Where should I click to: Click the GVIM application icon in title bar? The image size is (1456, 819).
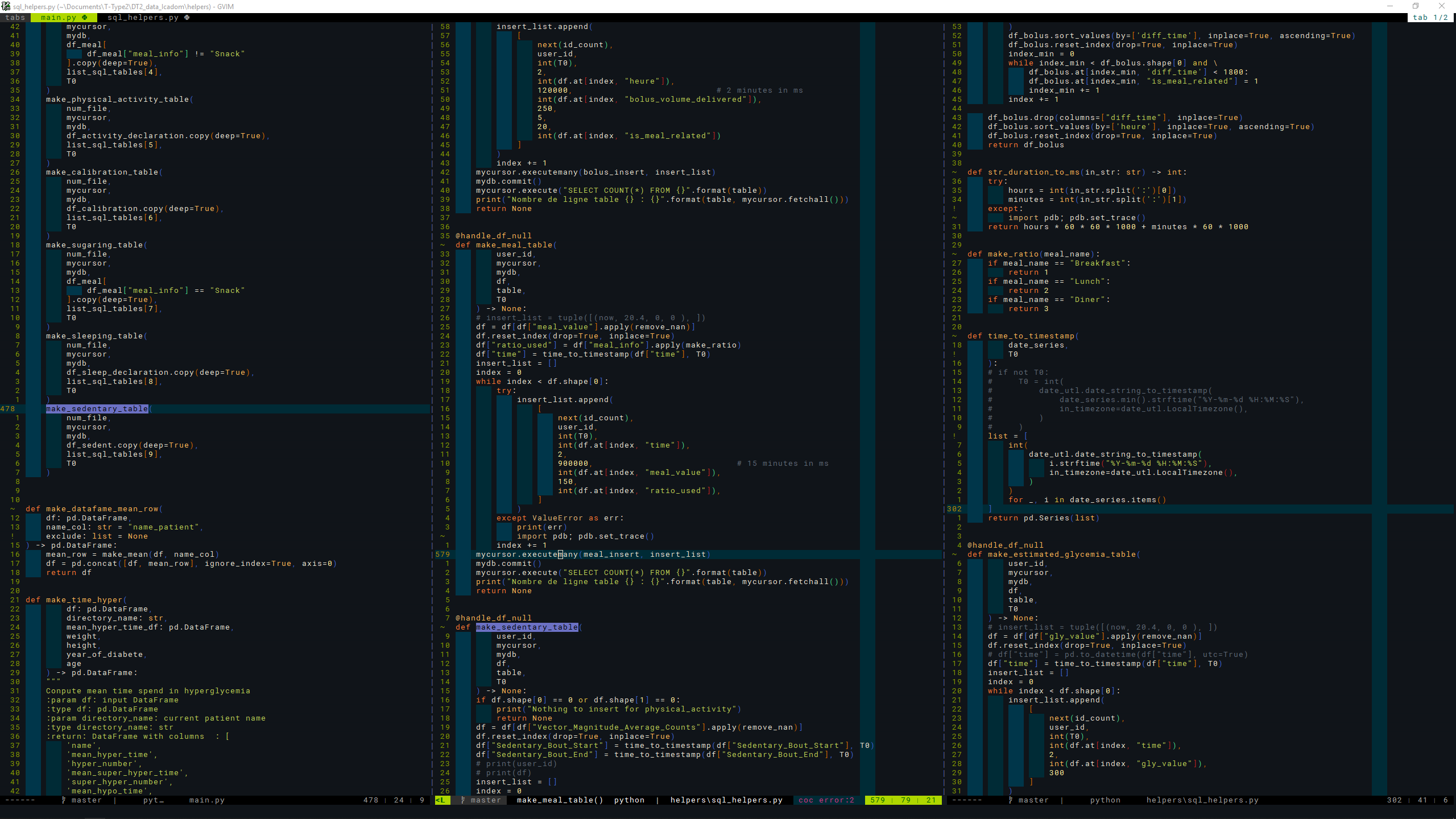click(6, 6)
